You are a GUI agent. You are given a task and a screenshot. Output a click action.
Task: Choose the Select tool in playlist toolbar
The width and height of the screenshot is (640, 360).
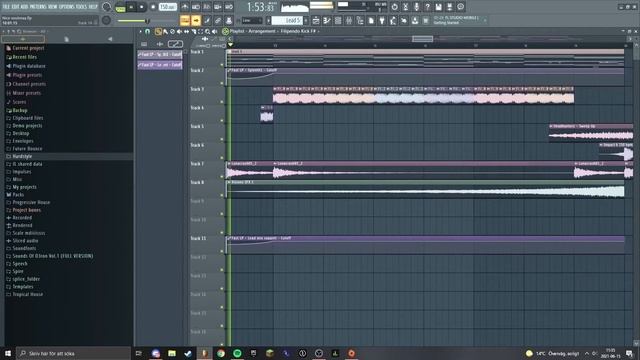click(200, 31)
